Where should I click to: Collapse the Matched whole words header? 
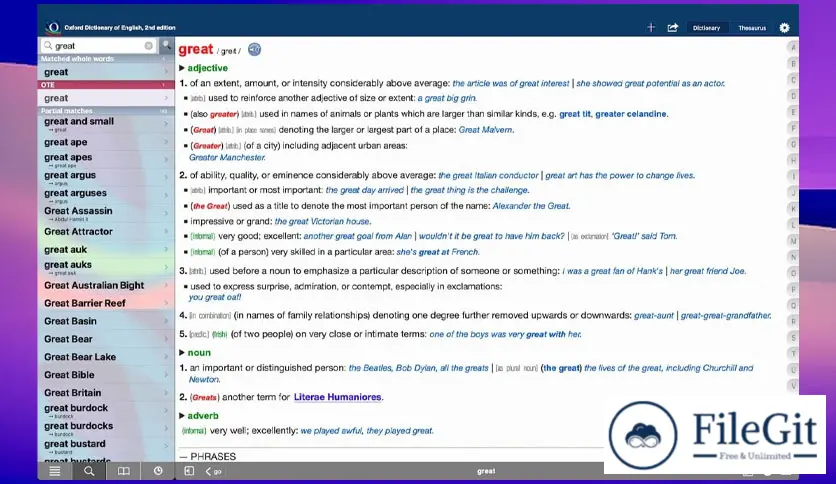point(106,59)
